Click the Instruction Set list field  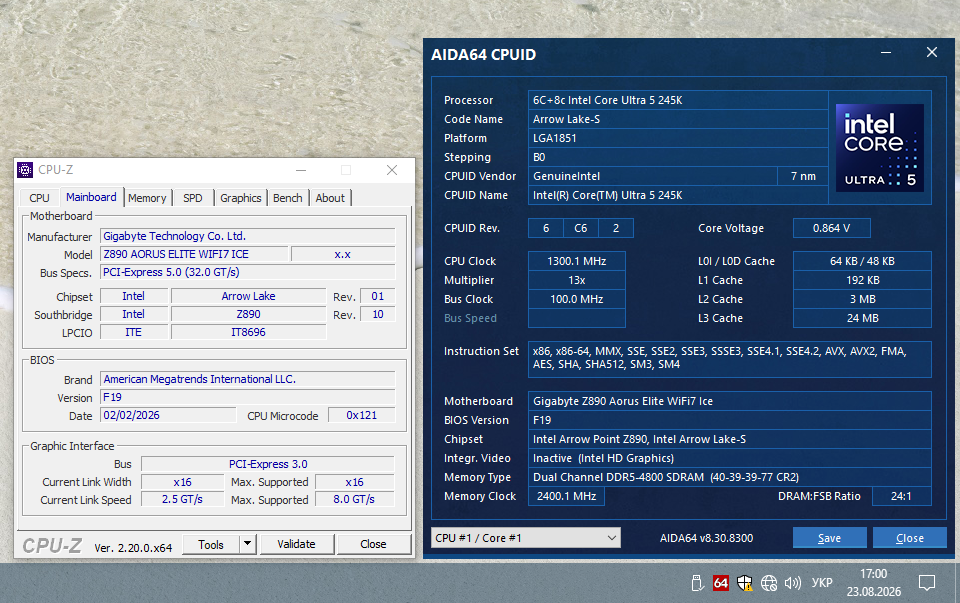pos(730,359)
